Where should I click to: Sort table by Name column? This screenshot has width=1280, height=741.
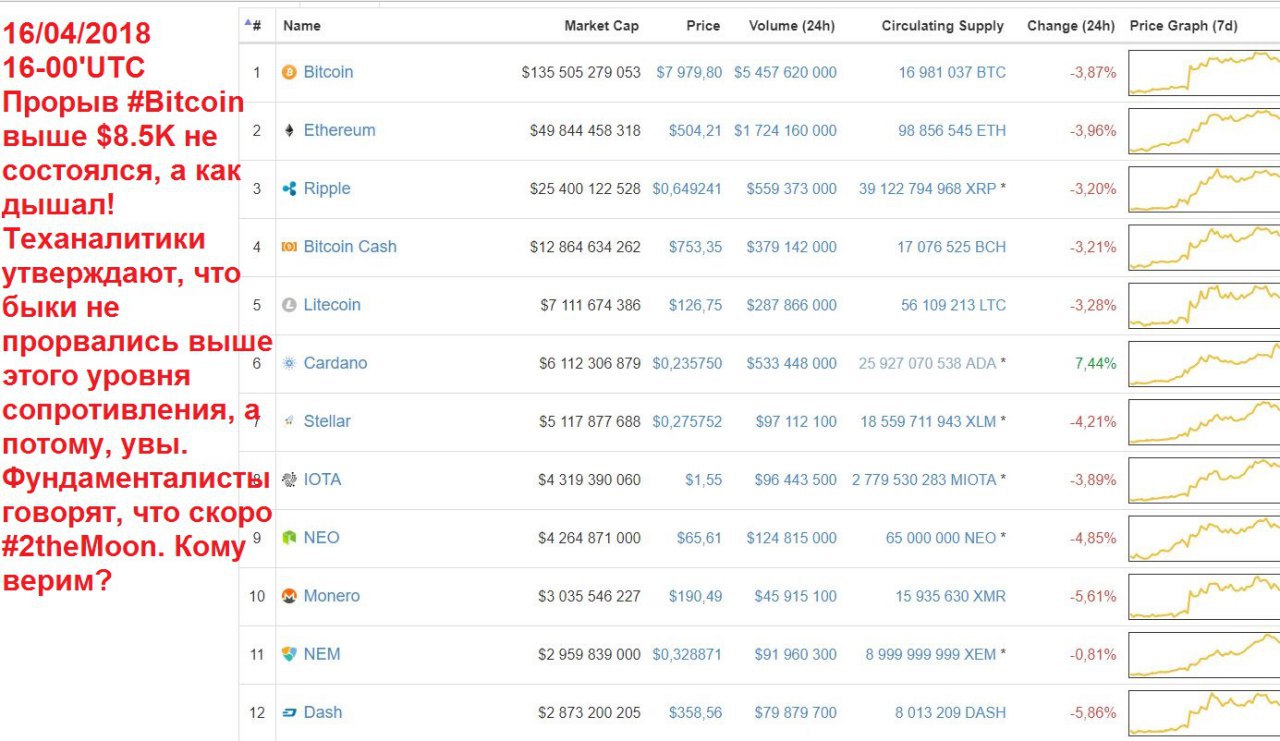[x=302, y=26]
